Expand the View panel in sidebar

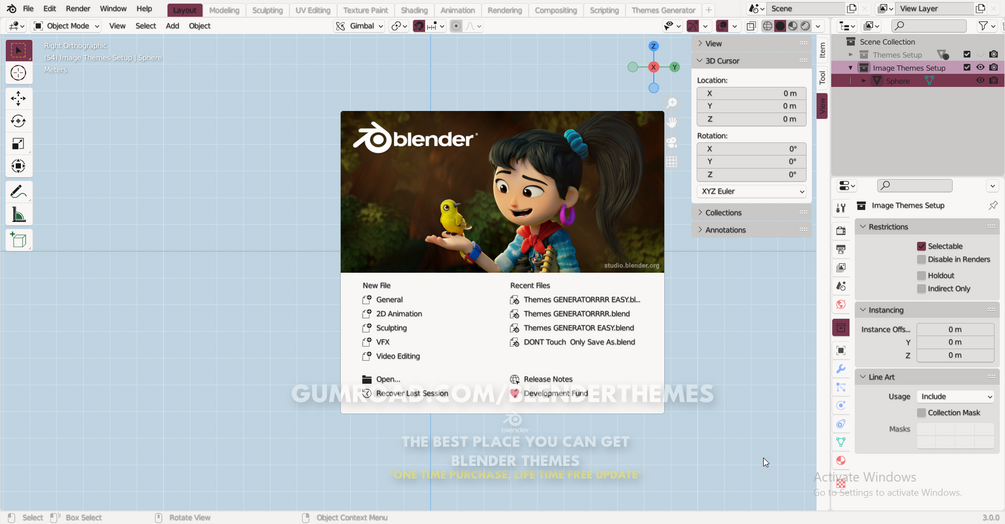(x=751, y=44)
